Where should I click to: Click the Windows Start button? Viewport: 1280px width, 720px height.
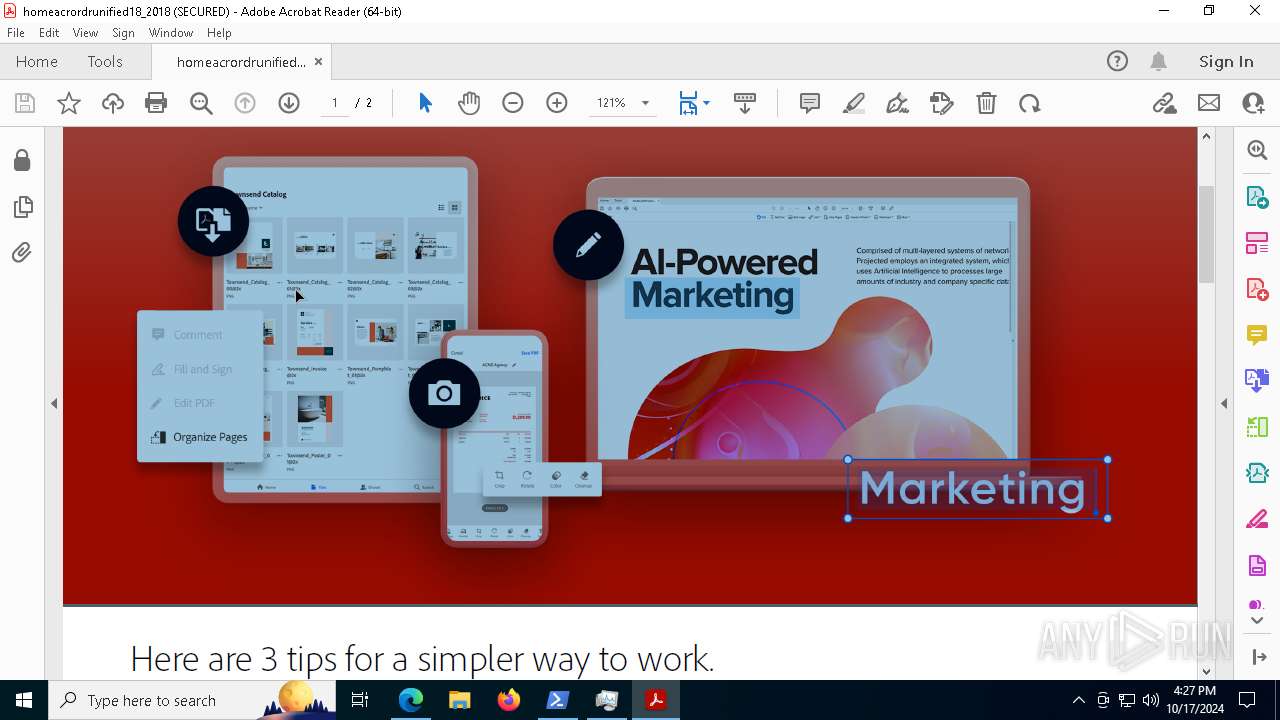coord(24,700)
